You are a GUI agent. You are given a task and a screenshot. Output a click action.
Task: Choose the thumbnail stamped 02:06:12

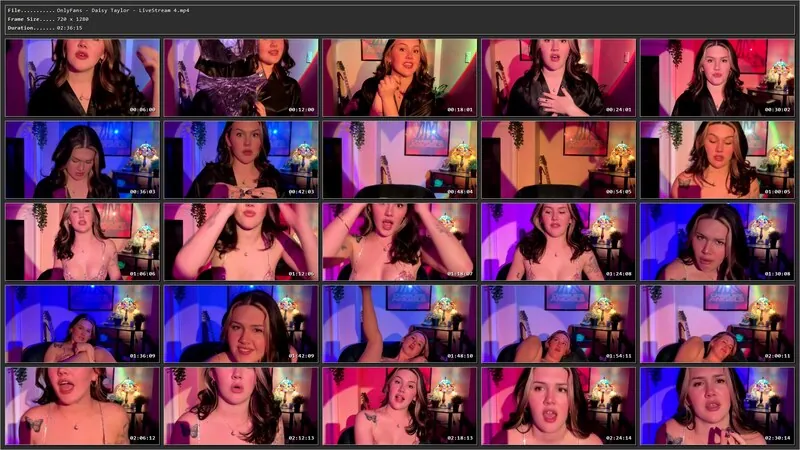[x=82, y=406]
